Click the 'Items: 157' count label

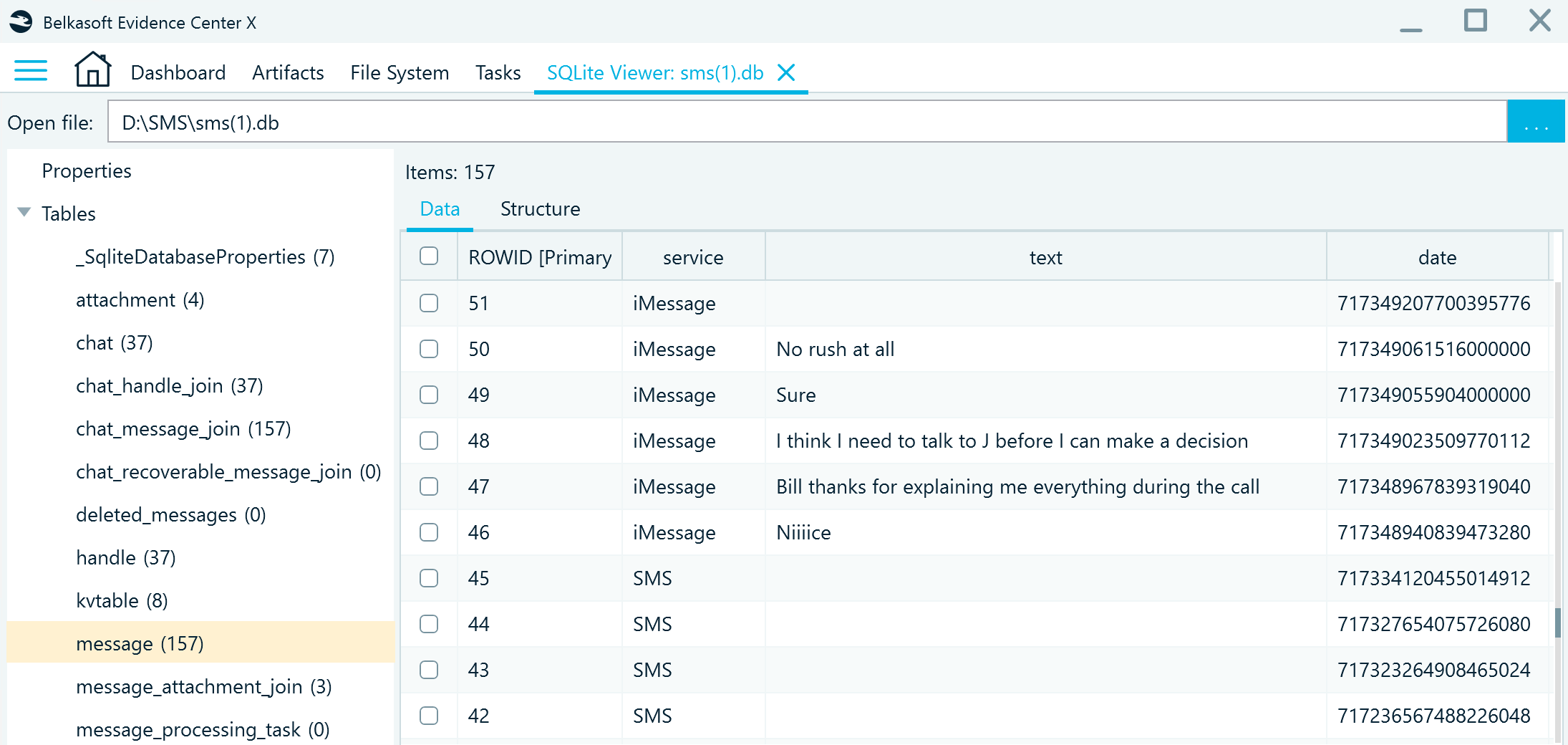click(x=450, y=172)
